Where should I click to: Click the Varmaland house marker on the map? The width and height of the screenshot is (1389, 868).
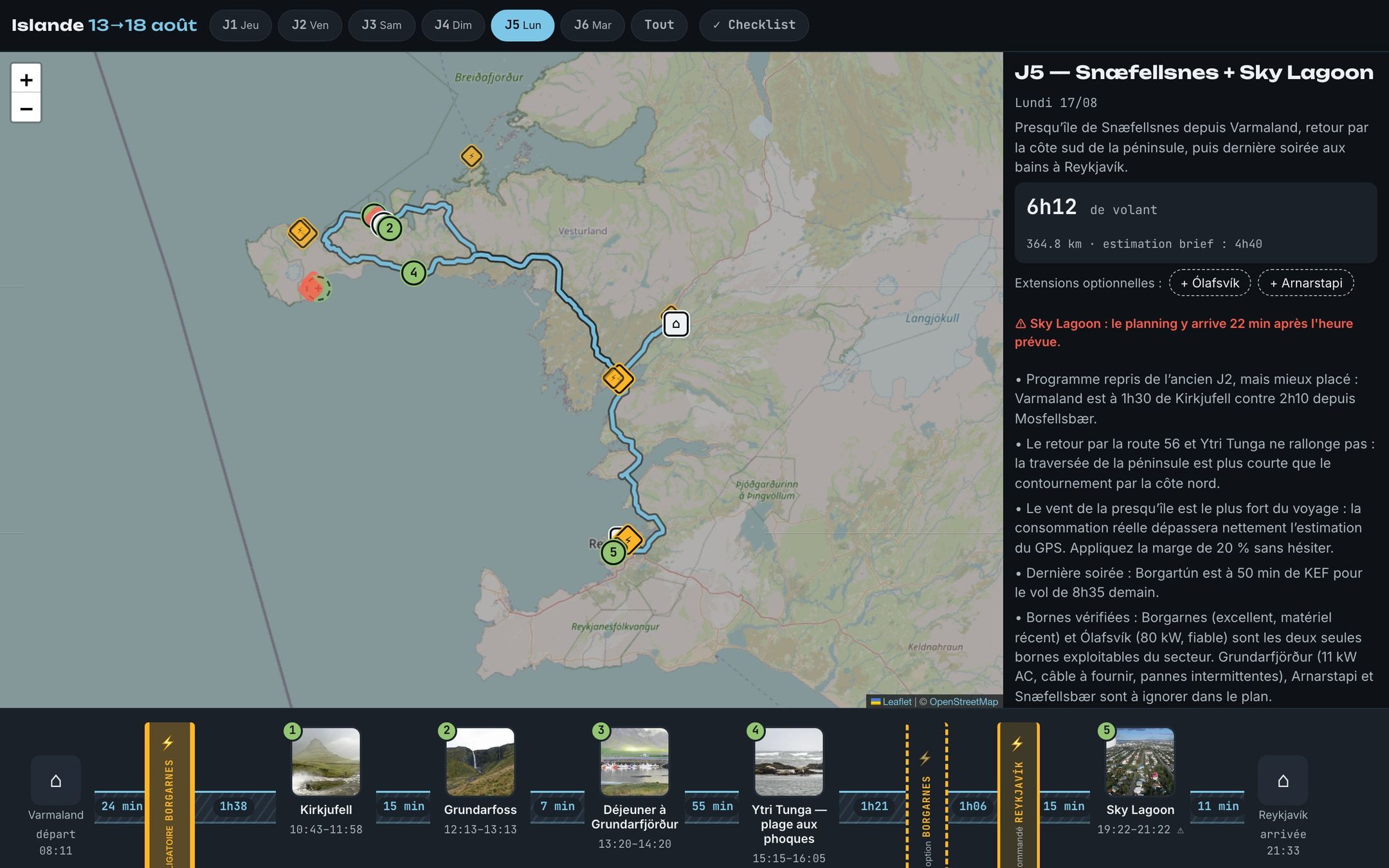point(676,324)
